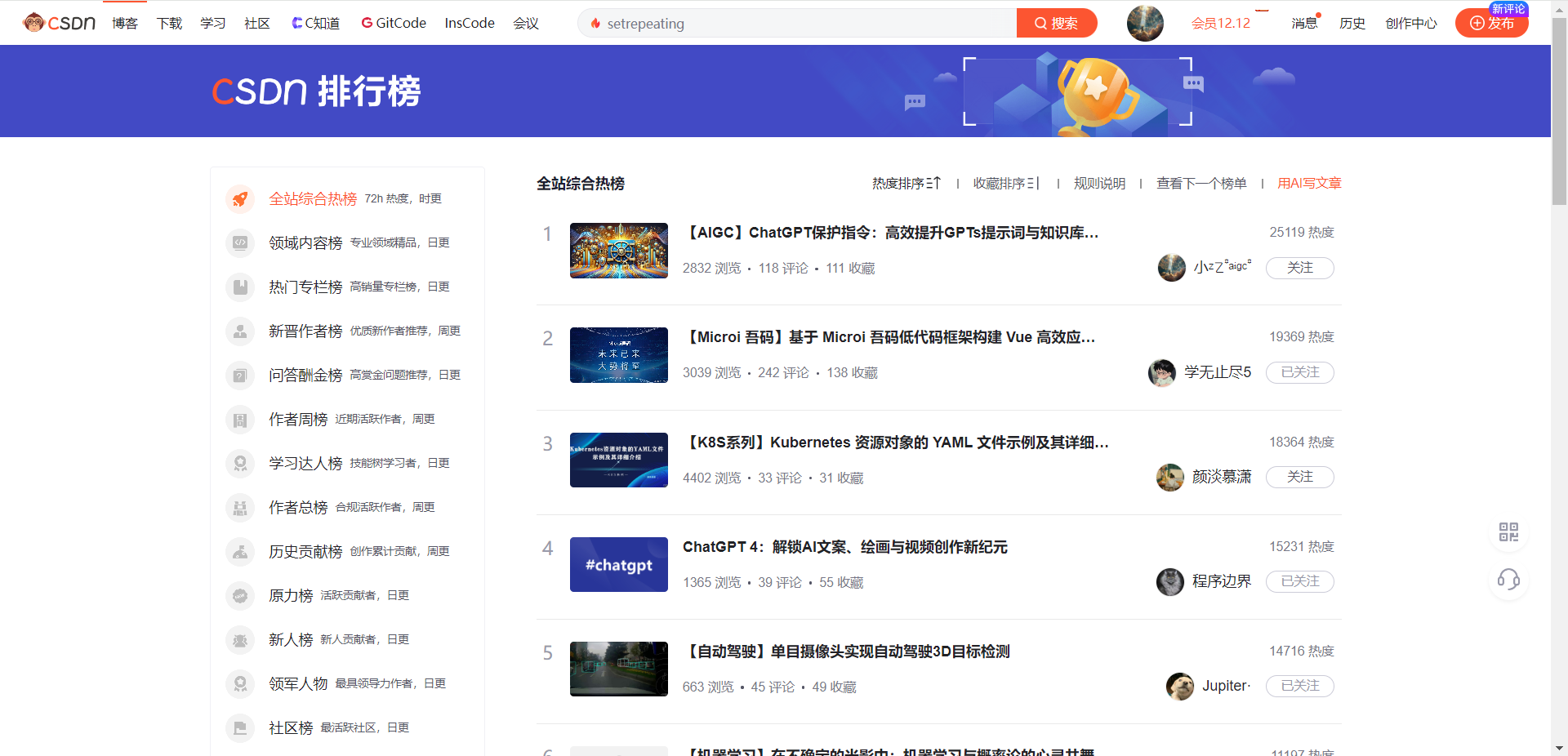Open thumbnail of Microi 吾码 article
The image size is (1568, 756).
[x=618, y=355]
